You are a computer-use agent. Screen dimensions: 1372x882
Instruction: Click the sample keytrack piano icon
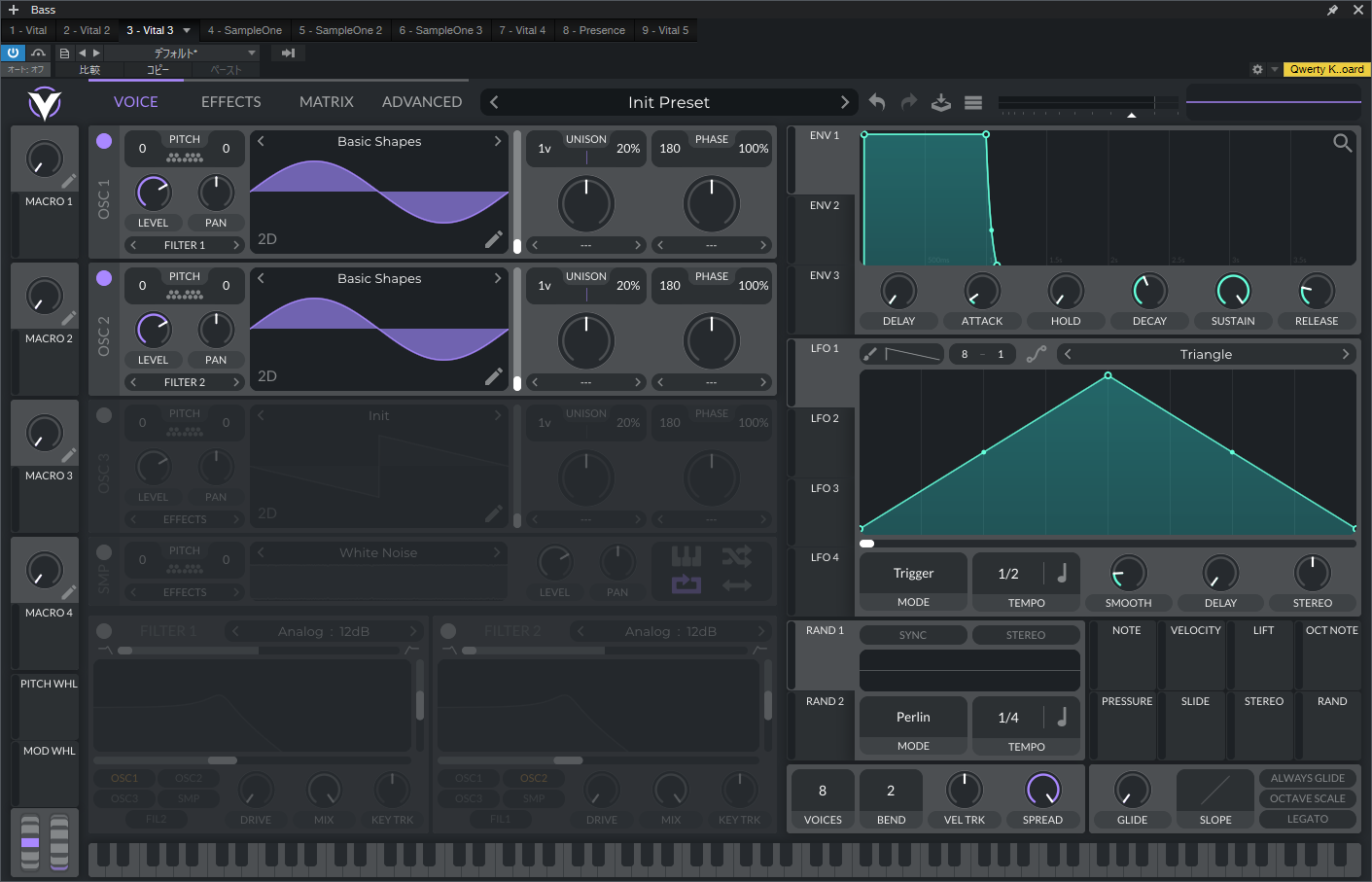686,556
